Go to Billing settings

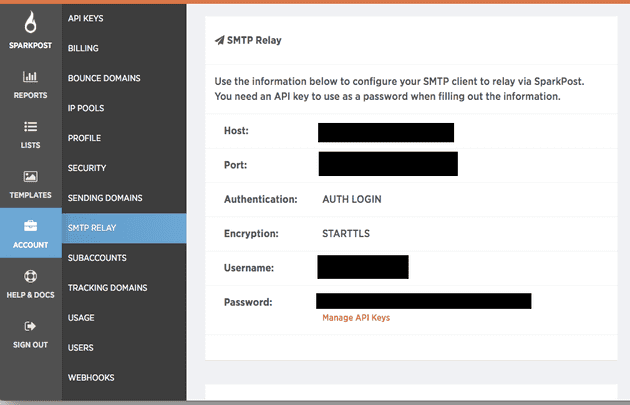pos(83,48)
